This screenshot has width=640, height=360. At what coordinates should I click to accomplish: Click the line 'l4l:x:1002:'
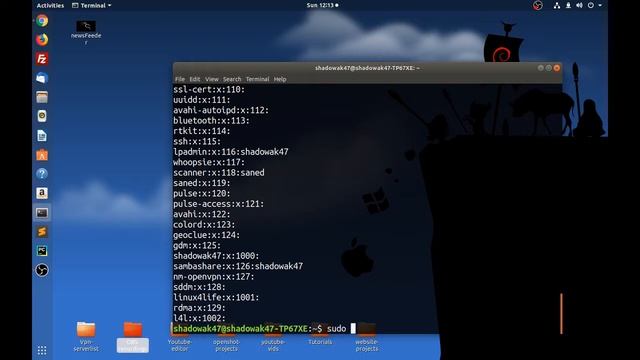(x=199, y=318)
